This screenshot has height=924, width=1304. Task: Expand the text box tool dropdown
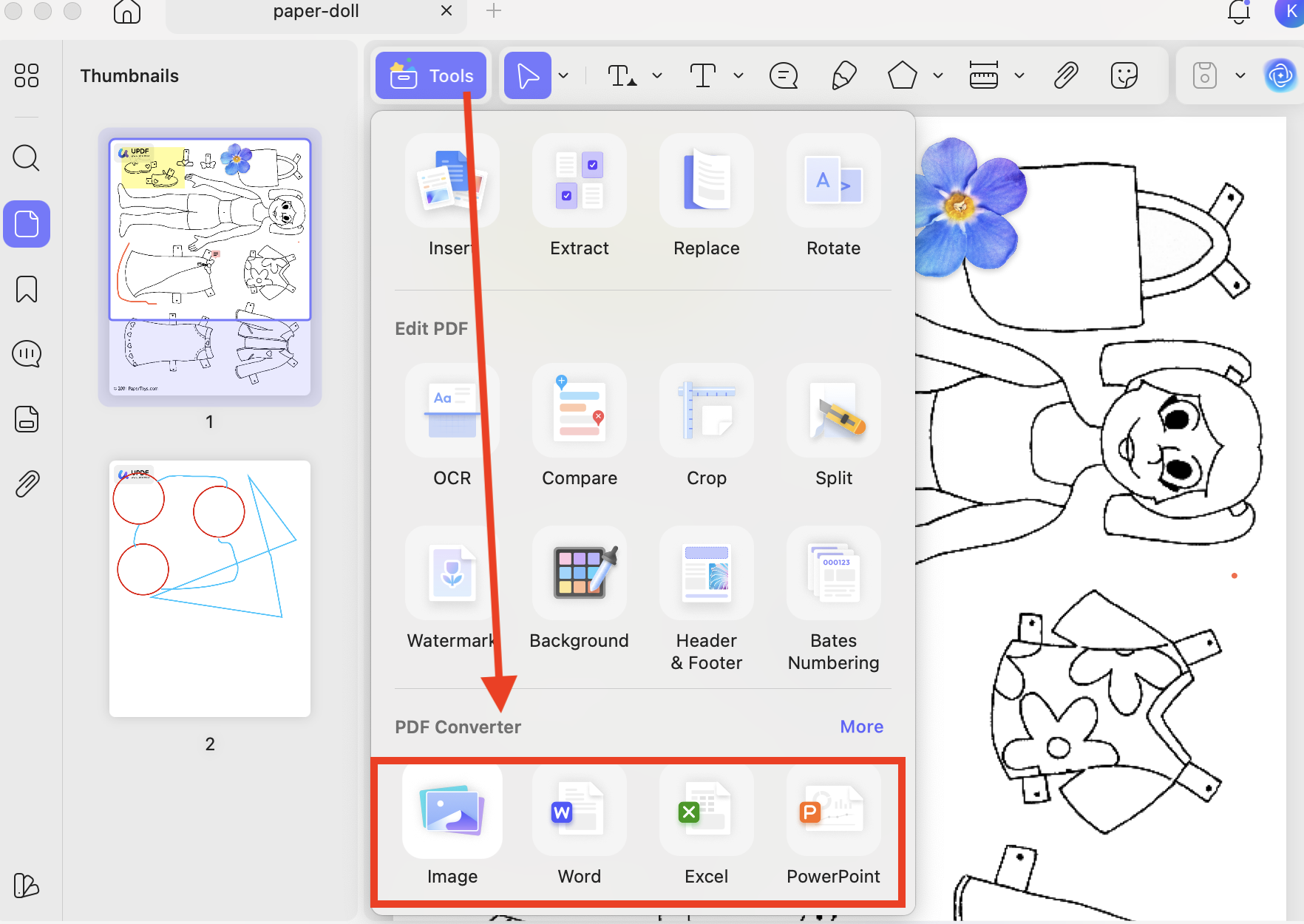click(x=738, y=75)
